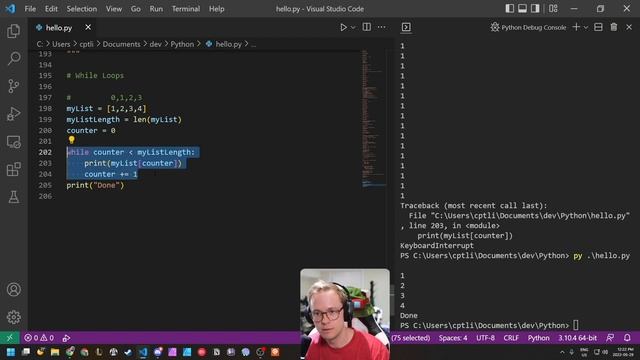Select the terminal tab icon in panel

click(x=406, y=27)
